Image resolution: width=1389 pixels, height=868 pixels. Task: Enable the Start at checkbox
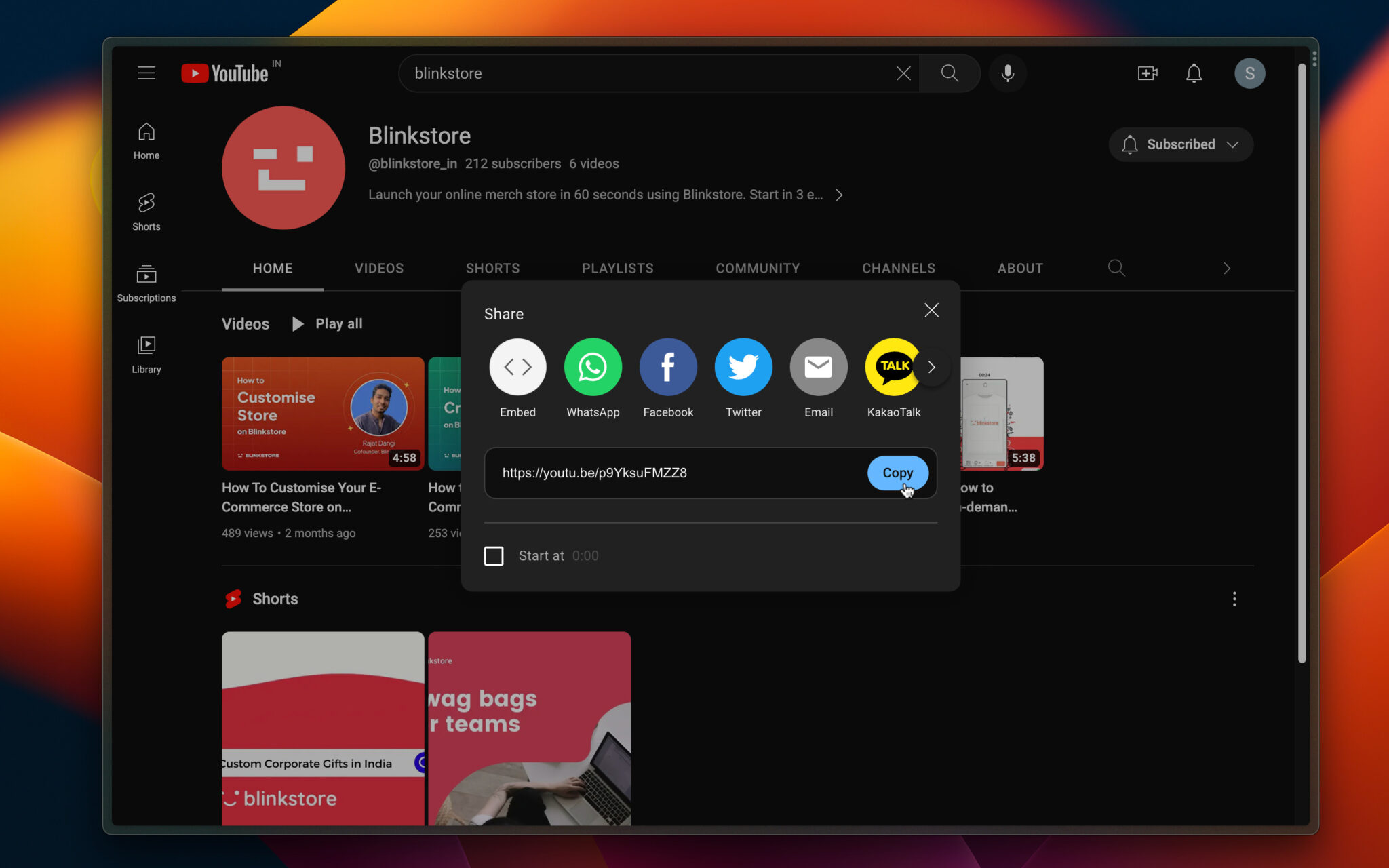(x=494, y=556)
